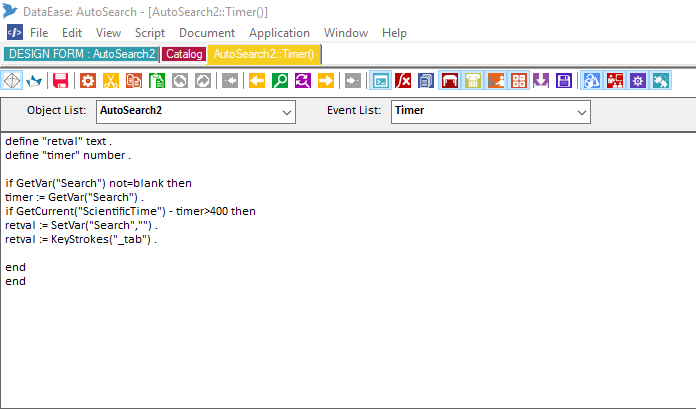The height and width of the screenshot is (409, 696).
Task: Click the blue stacked documents icon
Action: [x=426, y=81]
